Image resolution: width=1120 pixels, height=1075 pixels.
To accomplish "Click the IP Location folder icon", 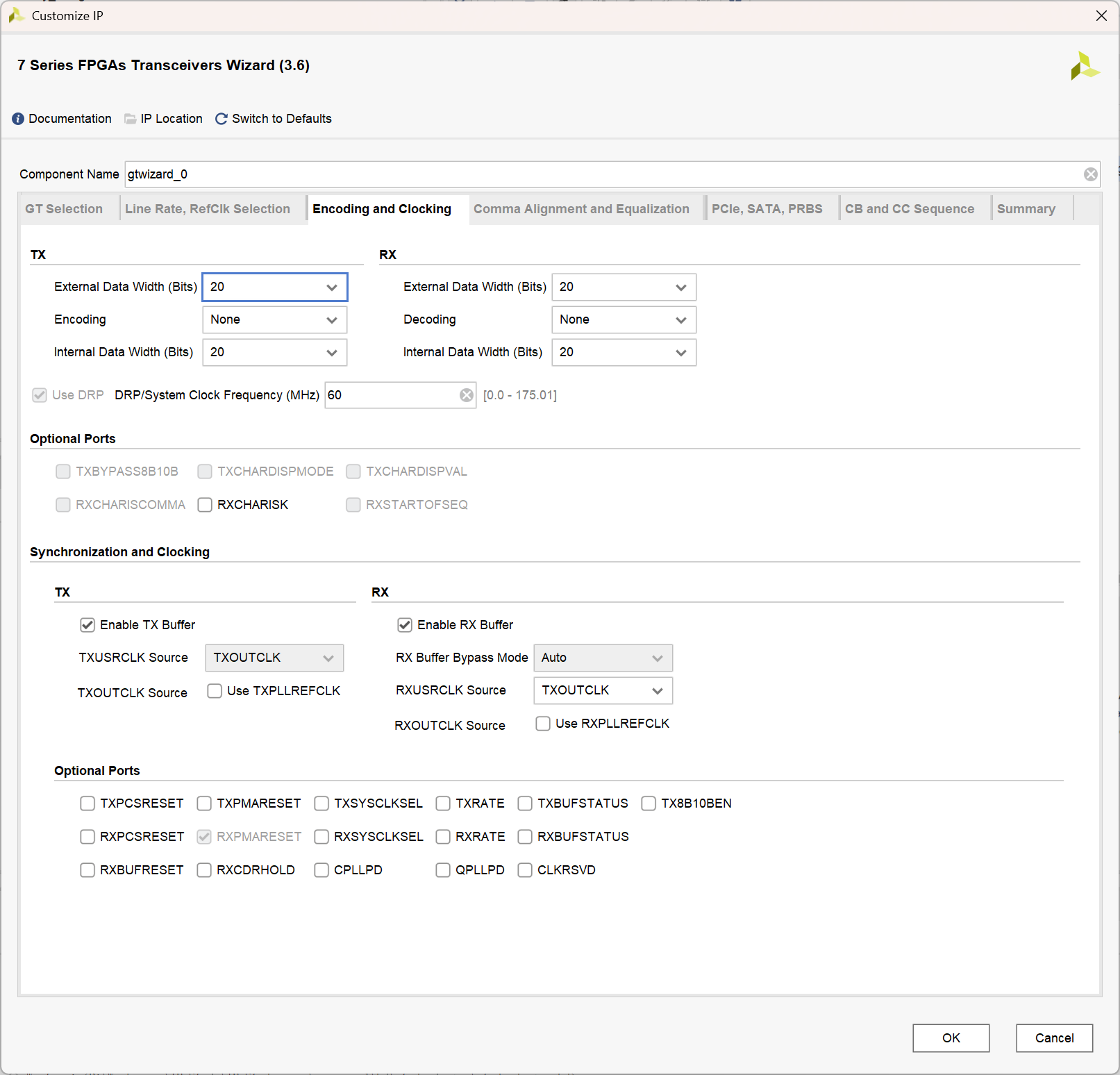I will [x=130, y=119].
